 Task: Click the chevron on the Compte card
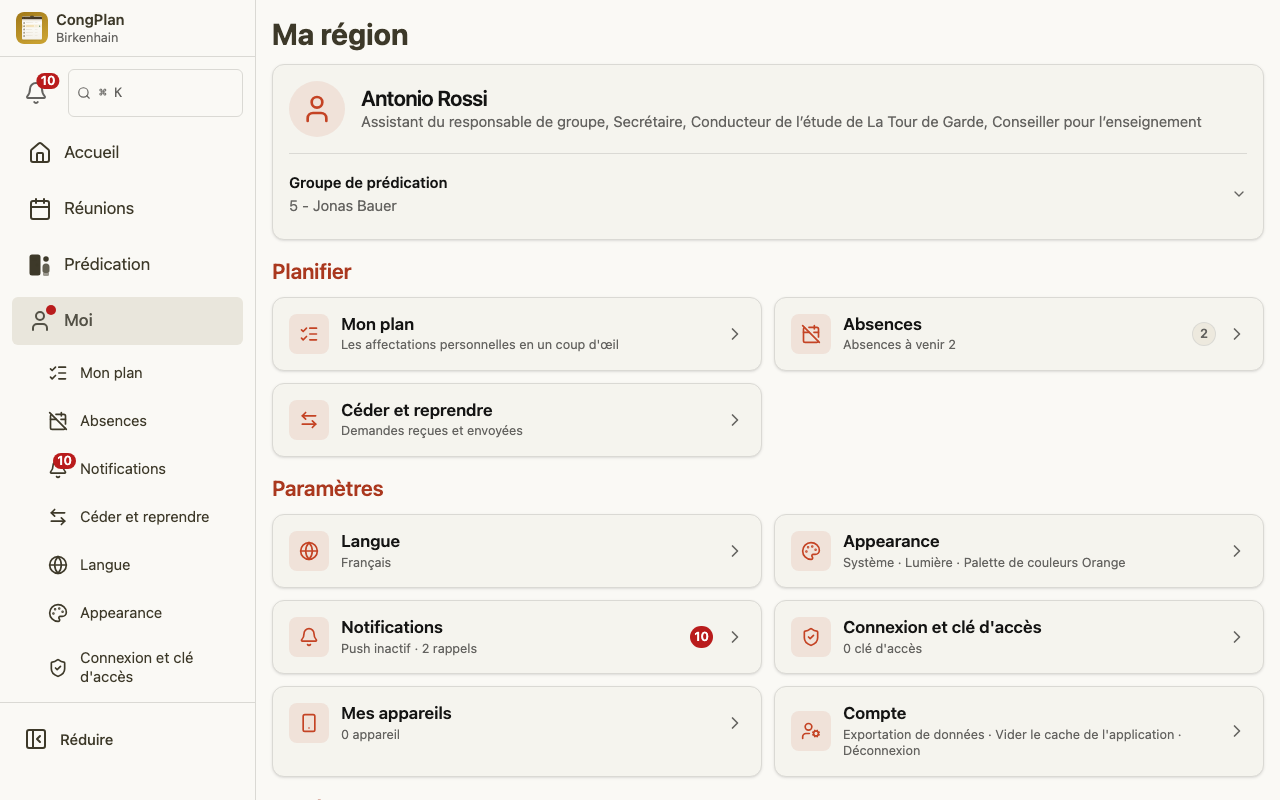pyautogui.click(x=1237, y=731)
